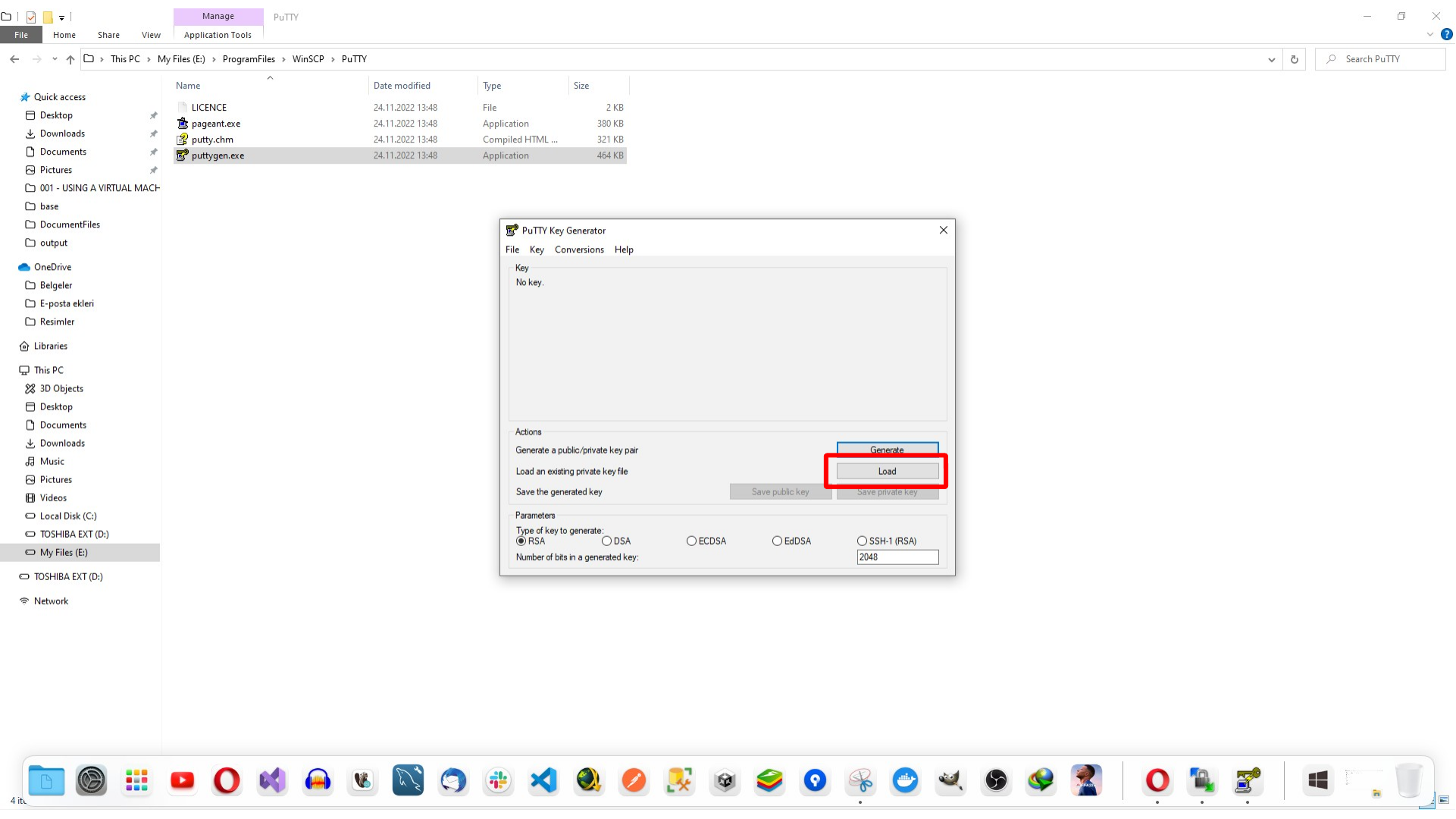This screenshot has height=819, width=1456.
Task: Open WinSCP padlock icon in dock
Action: (1202, 780)
